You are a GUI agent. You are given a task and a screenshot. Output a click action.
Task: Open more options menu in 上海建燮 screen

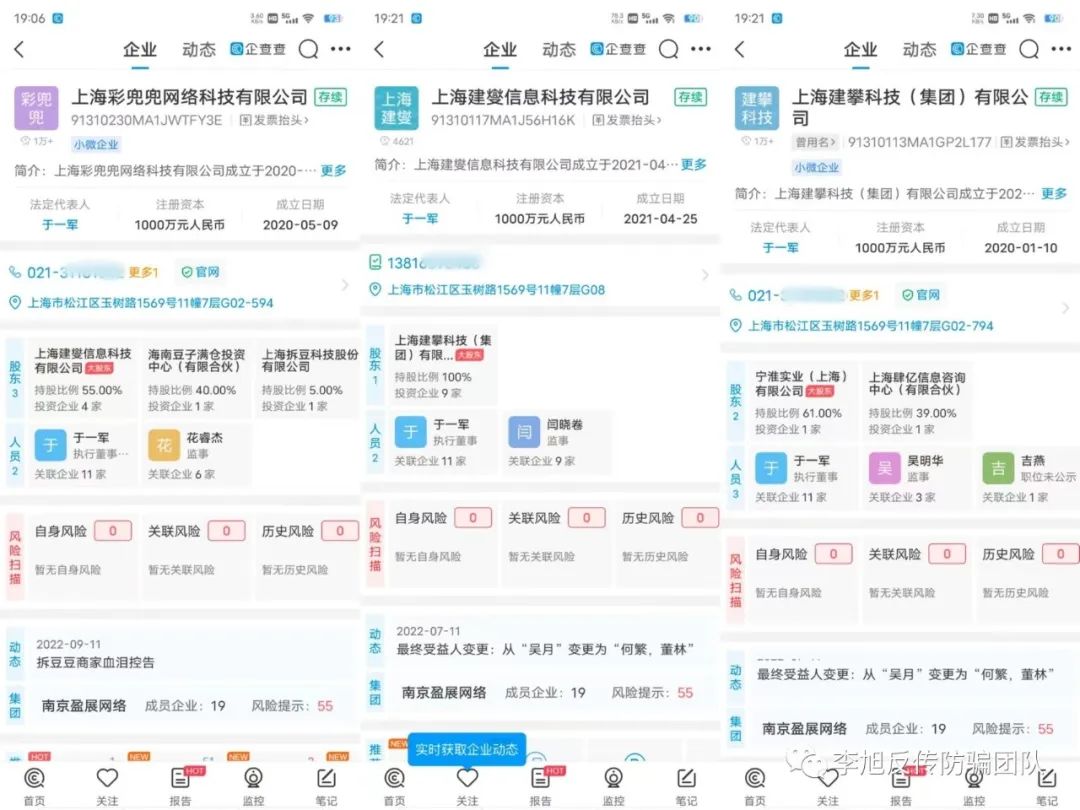[701, 49]
